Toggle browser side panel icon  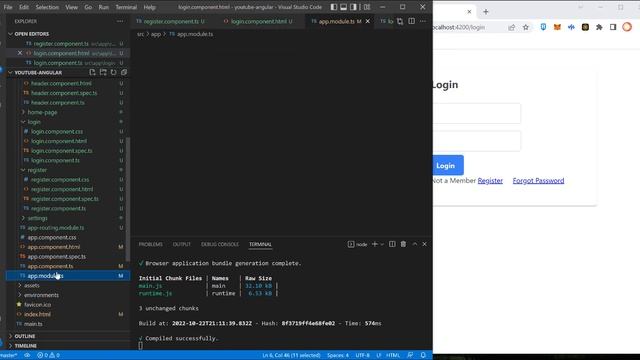(x=613, y=27)
